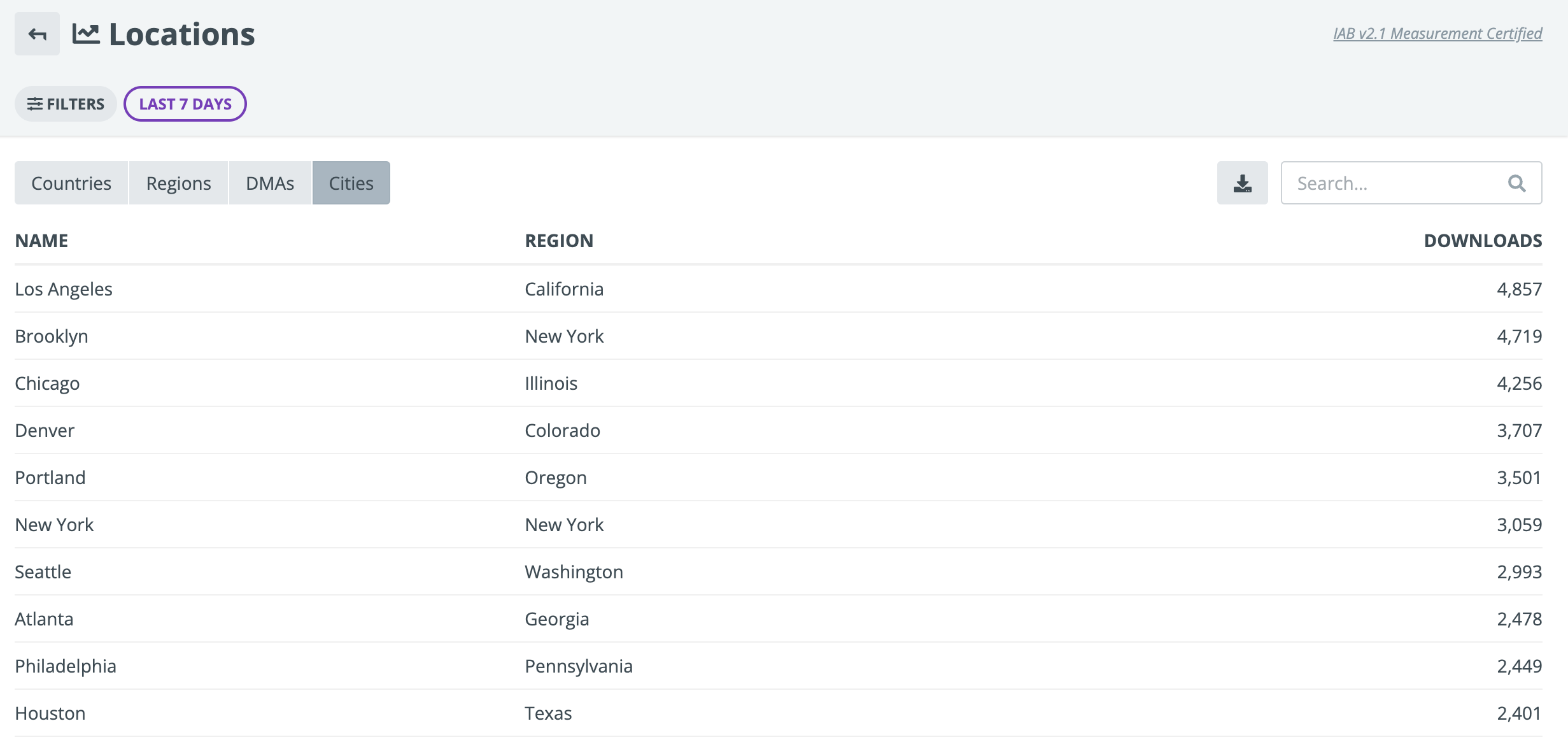Open the Filters panel
1568x742 pixels.
tap(66, 104)
